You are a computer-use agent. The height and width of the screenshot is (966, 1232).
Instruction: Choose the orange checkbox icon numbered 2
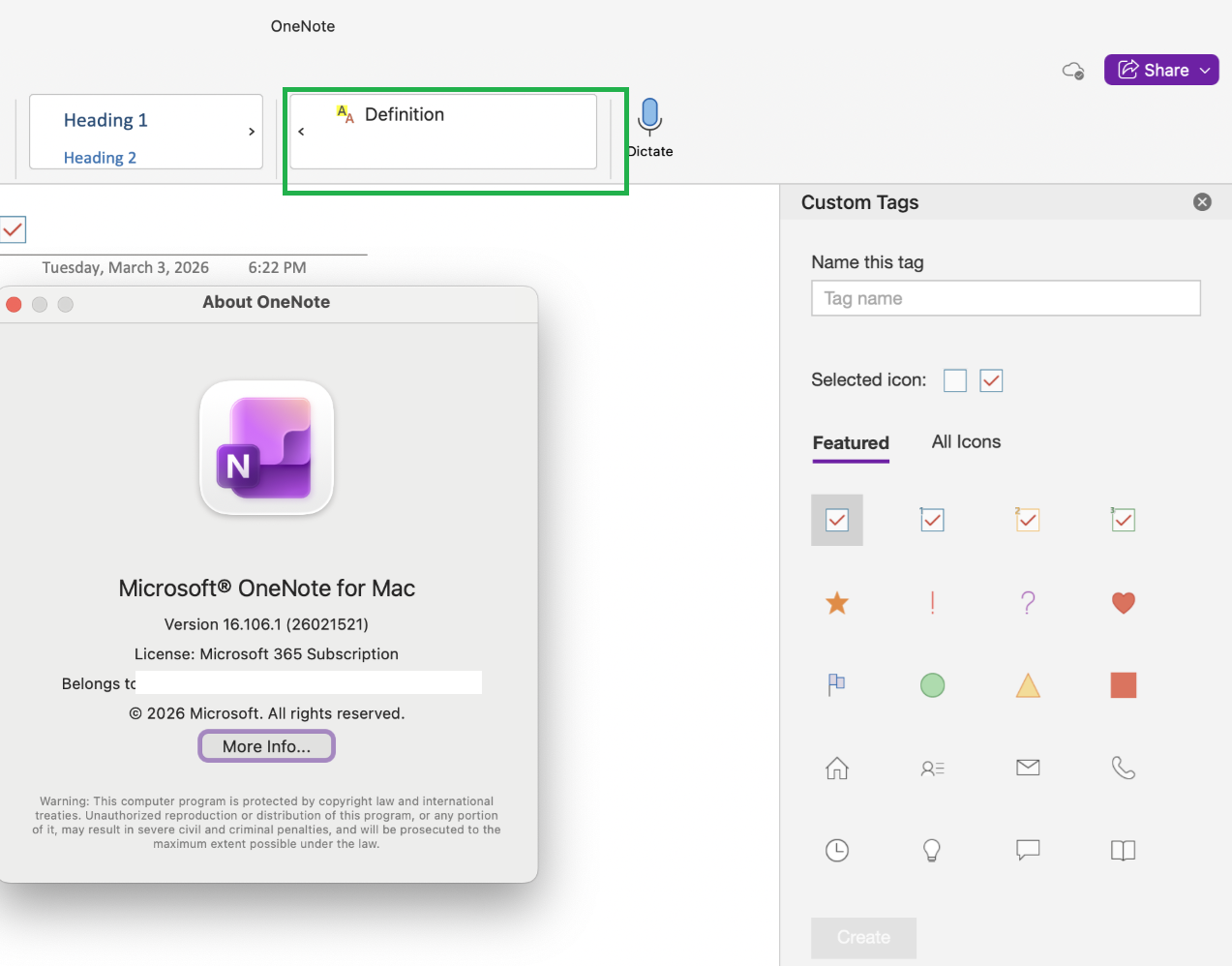[1028, 520]
